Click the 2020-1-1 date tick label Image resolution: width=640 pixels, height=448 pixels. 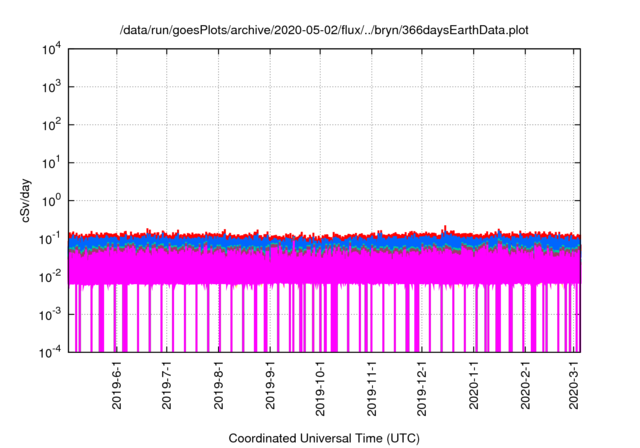pos(473,385)
